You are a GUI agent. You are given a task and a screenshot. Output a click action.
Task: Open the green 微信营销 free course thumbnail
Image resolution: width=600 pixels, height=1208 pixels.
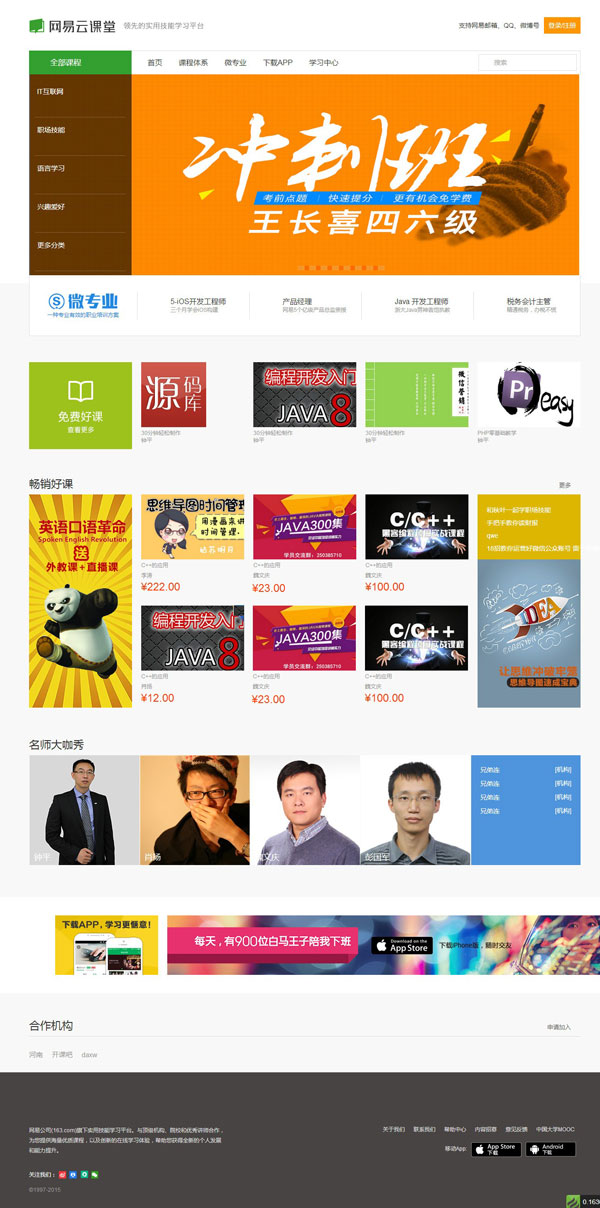point(416,395)
